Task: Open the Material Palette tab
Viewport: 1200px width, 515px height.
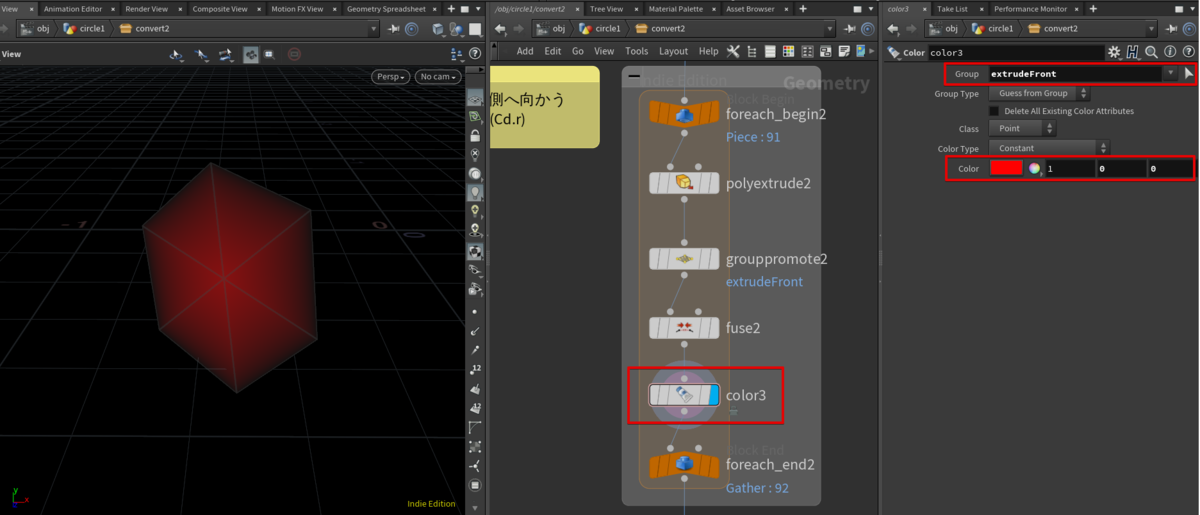Action: click(x=676, y=9)
